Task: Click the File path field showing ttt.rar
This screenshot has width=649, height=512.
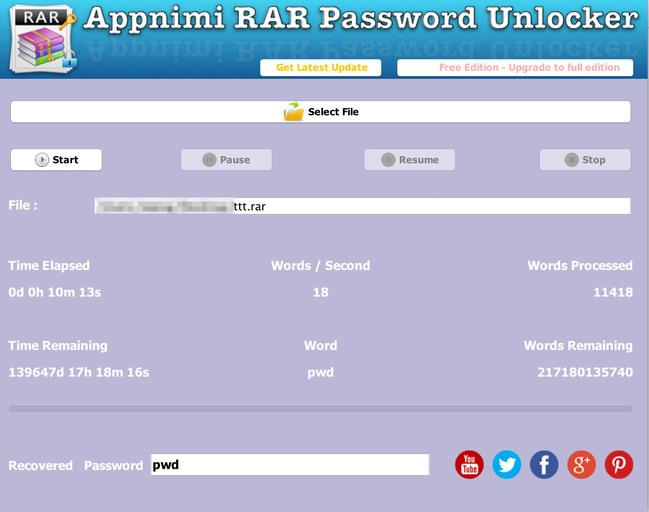Action: [x=362, y=206]
